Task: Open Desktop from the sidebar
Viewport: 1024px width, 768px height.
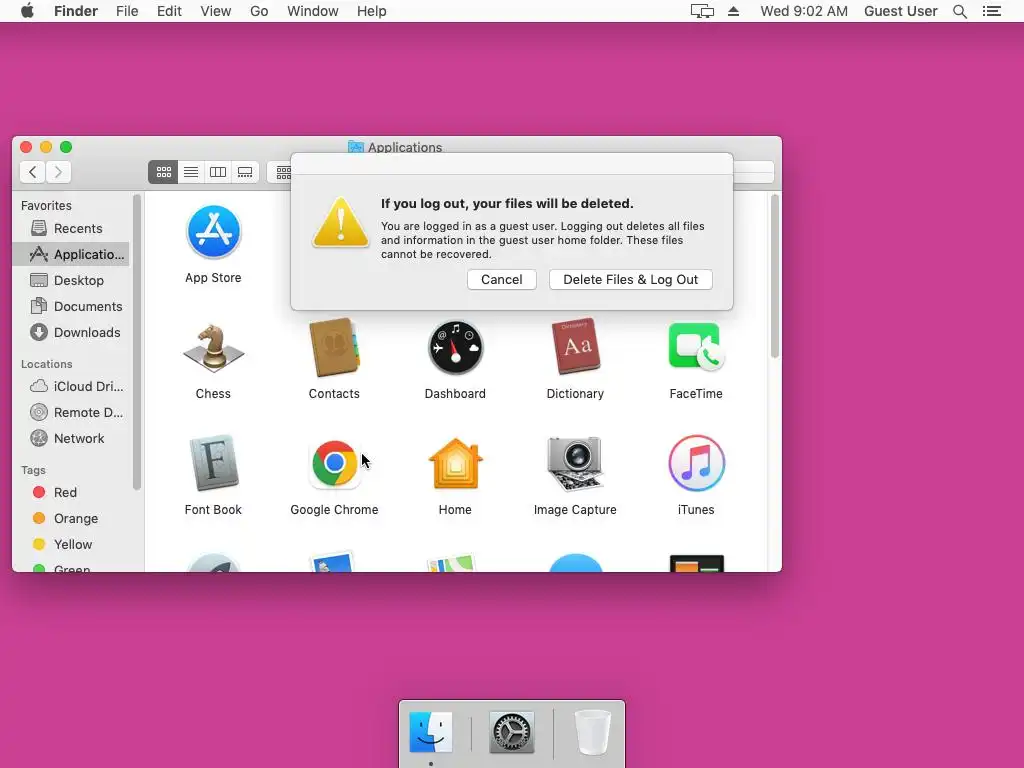Action: click(x=71, y=280)
